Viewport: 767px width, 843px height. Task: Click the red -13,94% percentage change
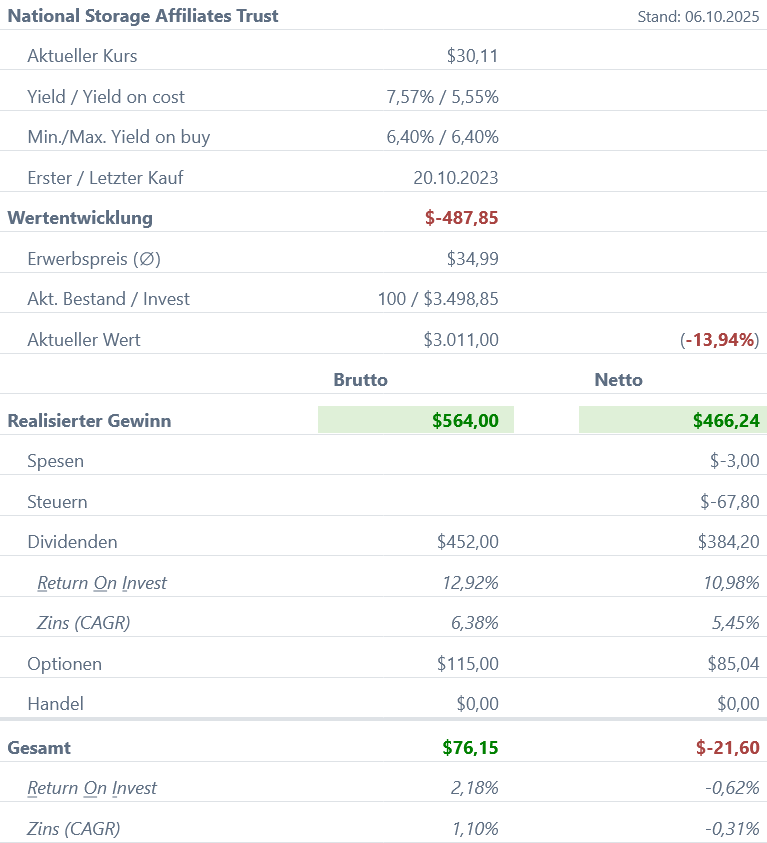719,340
